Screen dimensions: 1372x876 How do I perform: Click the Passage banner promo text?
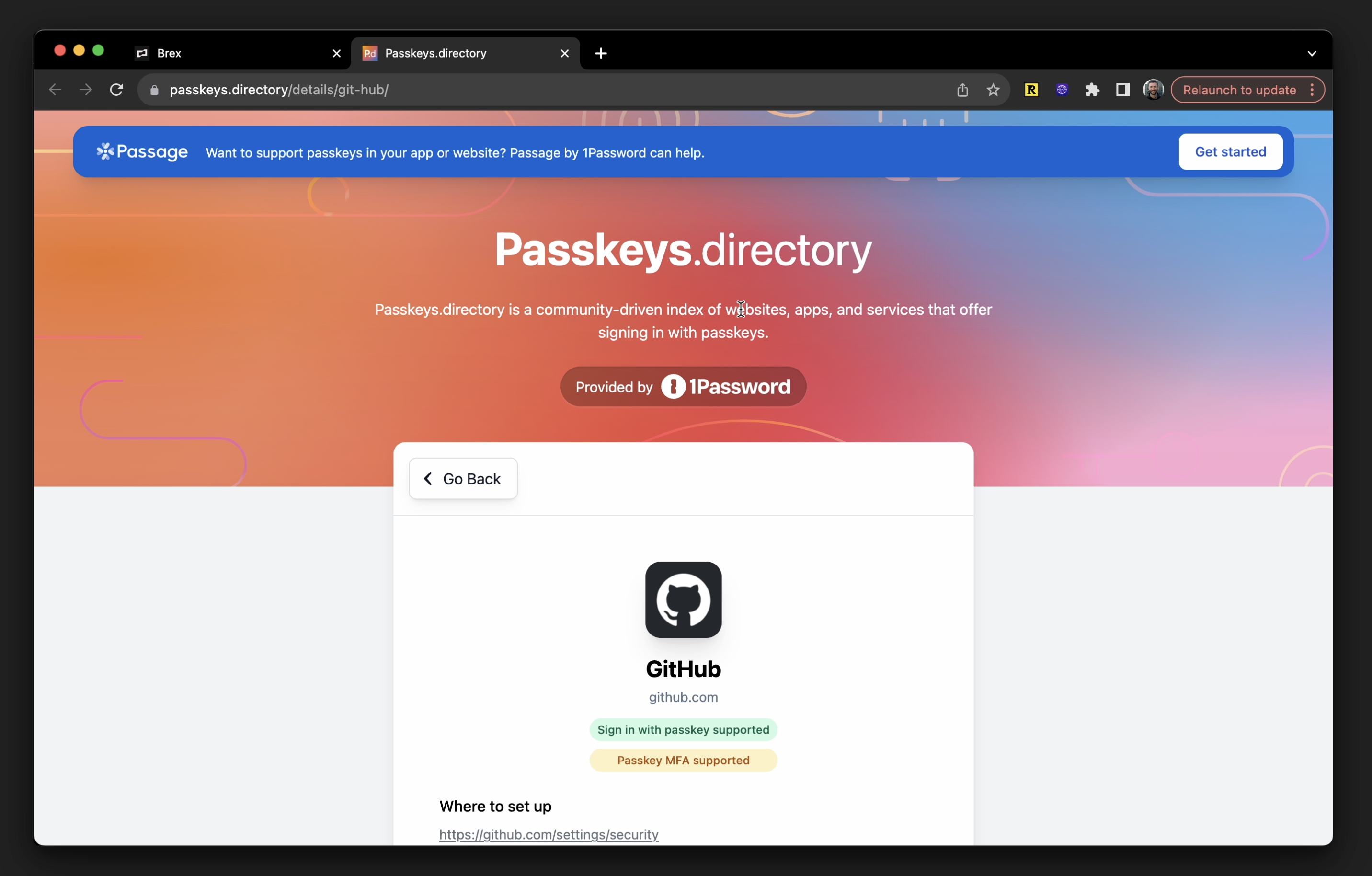pyautogui.click(x=455, y=153)
